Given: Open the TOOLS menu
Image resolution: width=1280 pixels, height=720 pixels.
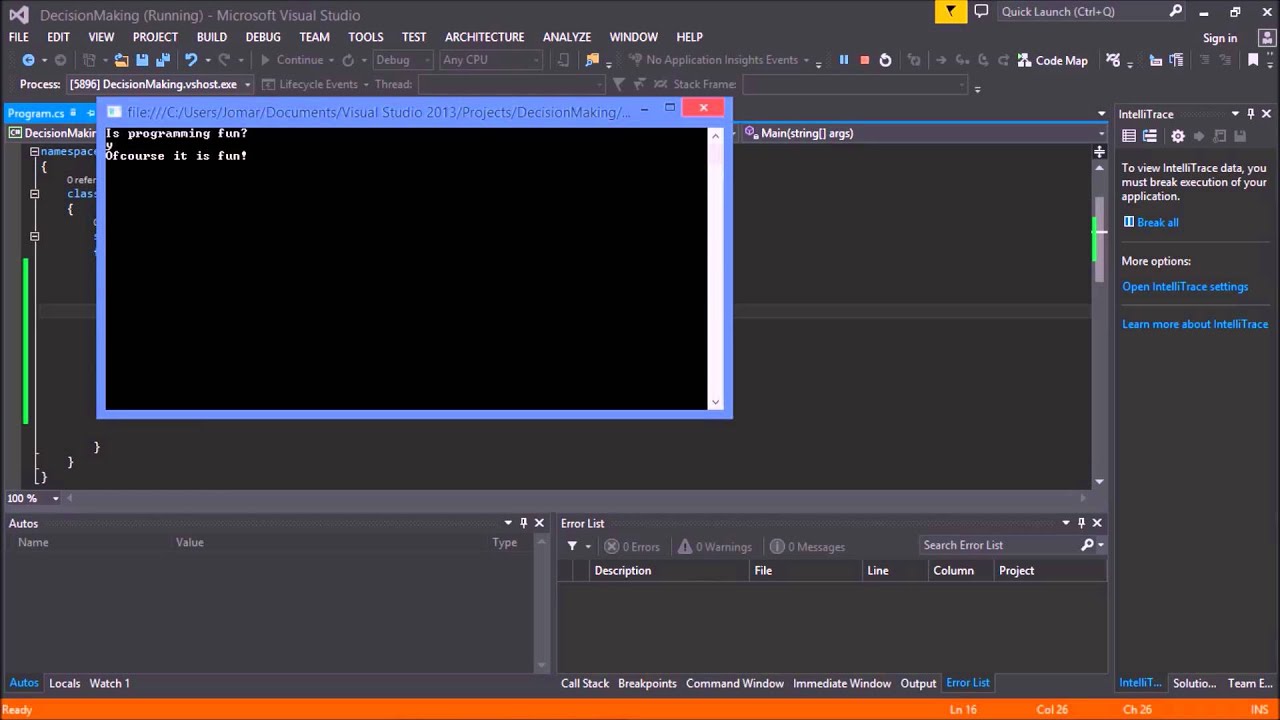Looking at the screenshot, I should pyautogui.click(x=365, y=37).
